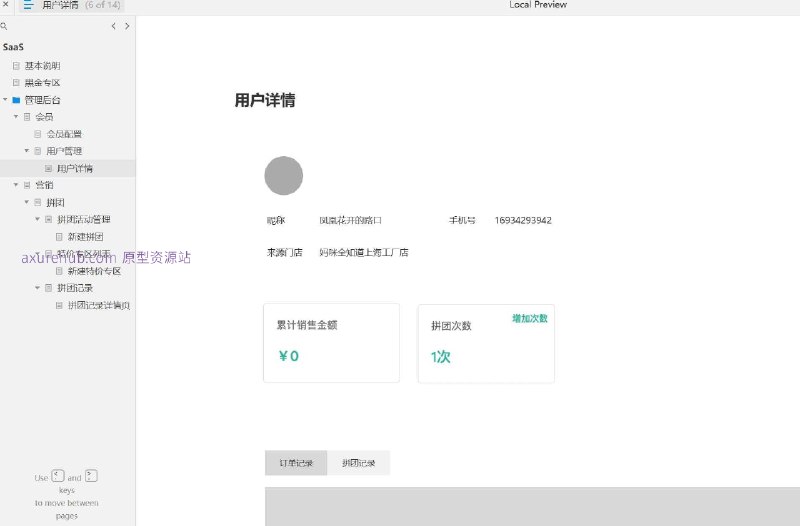800x526 pixels.
Task: Open the 拼团记录详情页 page
Action: click(x=99, y=306)
